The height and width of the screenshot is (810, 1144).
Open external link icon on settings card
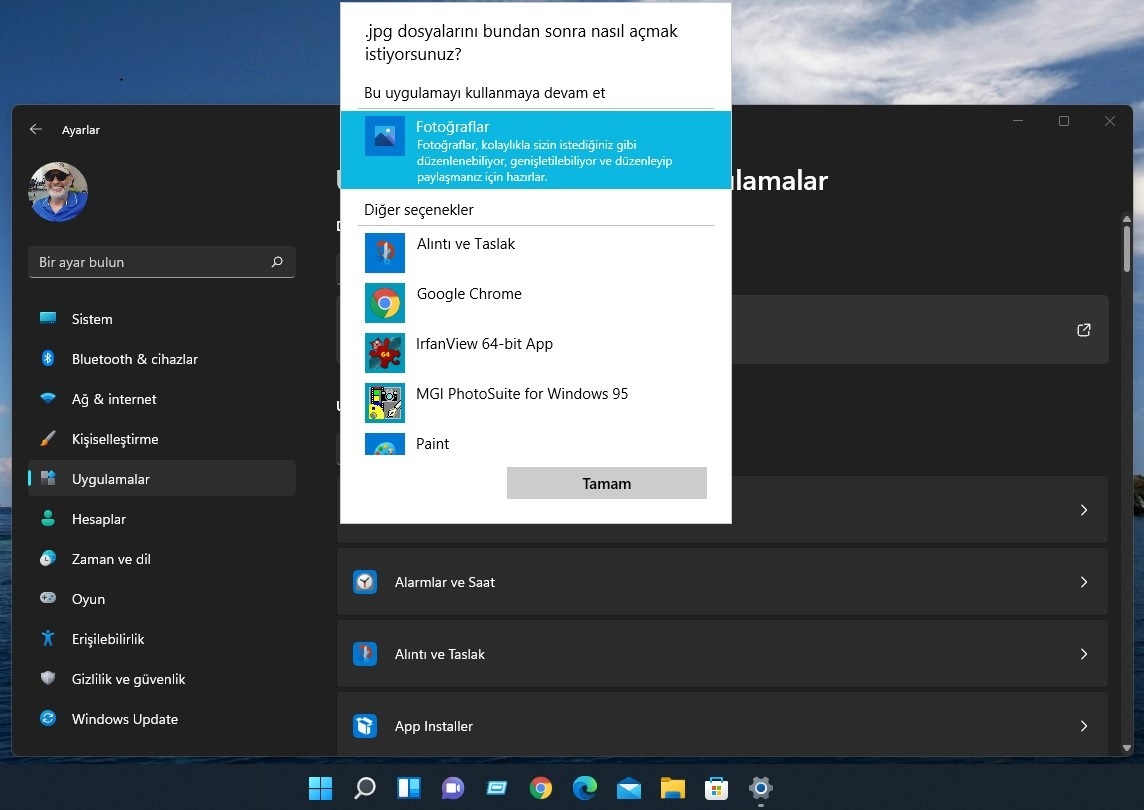1084,330
